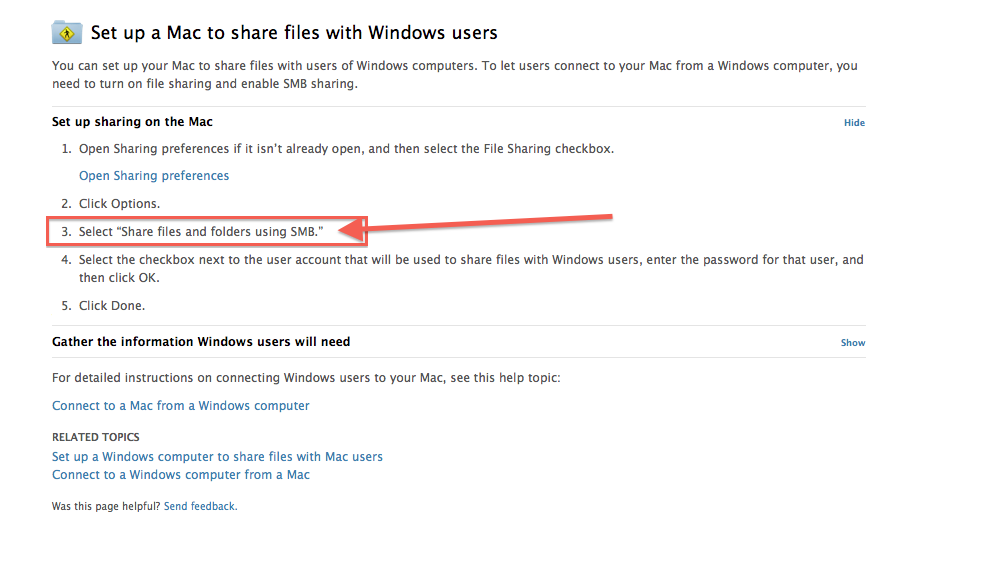The height and width of the screenshot is (585, 996).
Task: Click the Send feedback link
Action: [x=200, y=506]
